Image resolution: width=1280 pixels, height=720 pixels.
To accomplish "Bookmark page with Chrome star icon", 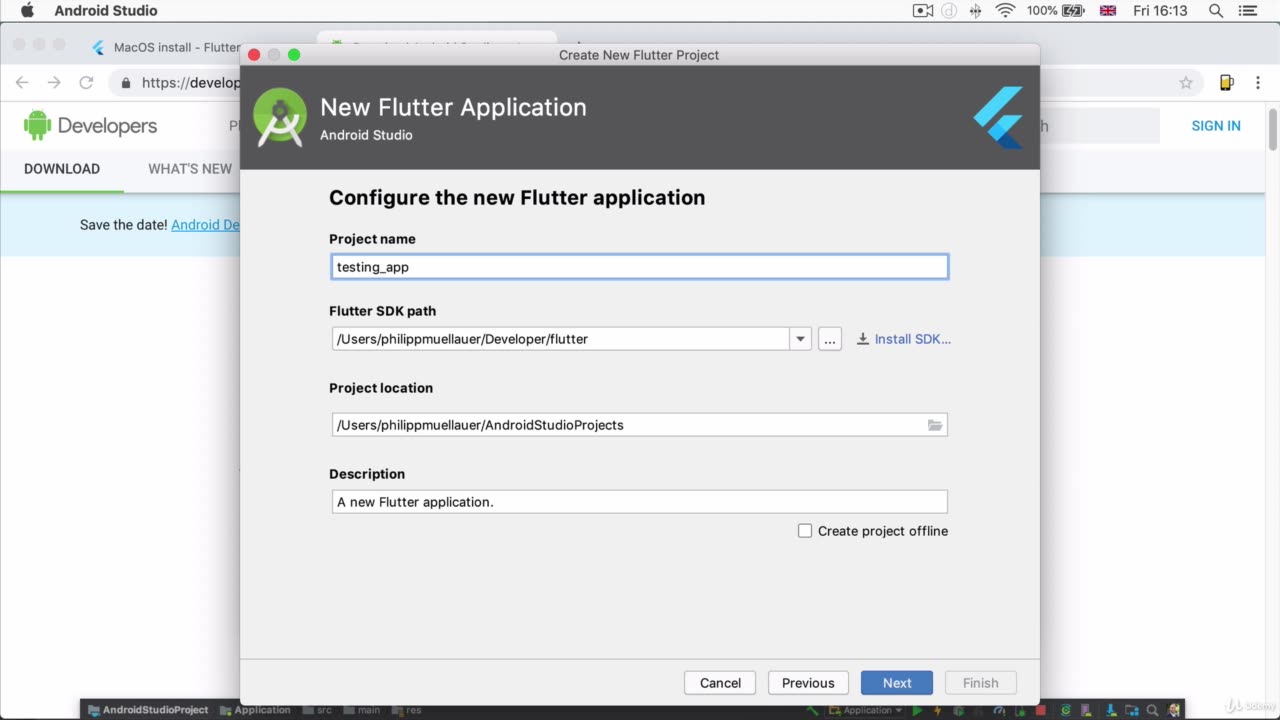I will (x=1186, y=83).
